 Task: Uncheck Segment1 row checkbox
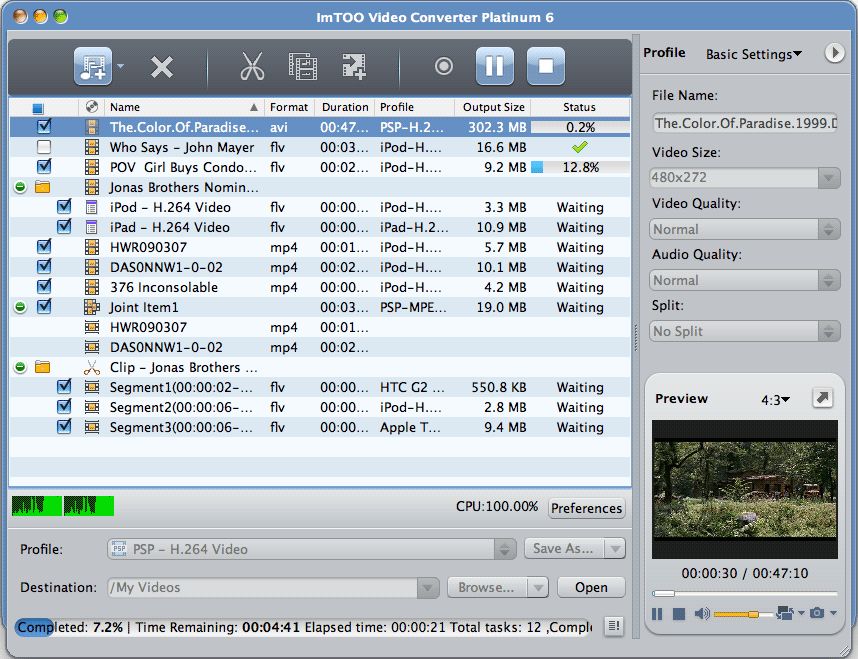pyautogui.click(x=64, y=386)
